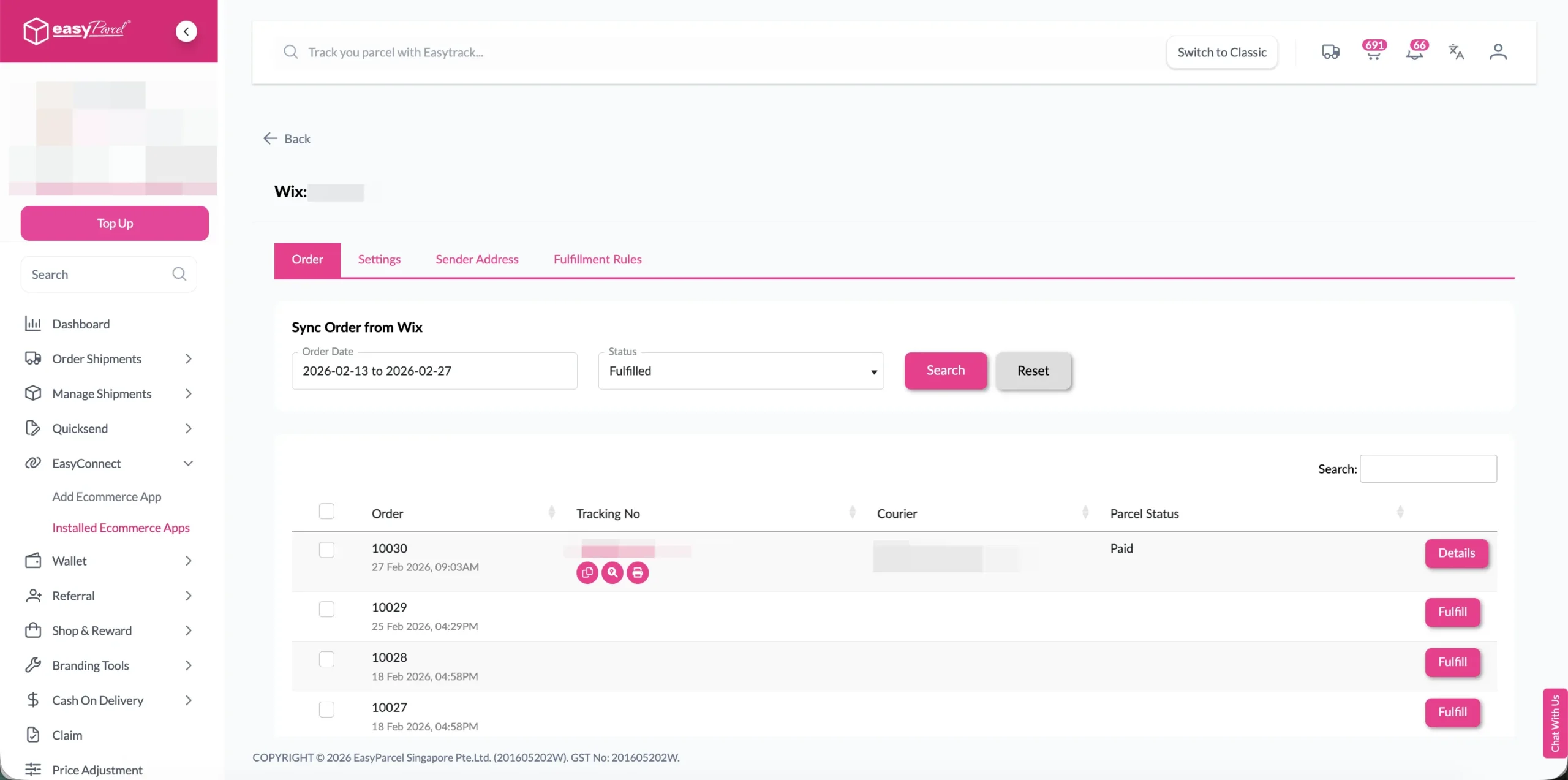Image resolution: width=1568 pixels, height=780 pixels.
Task: Open the user profile icon
Action: click(x=1498, y=52)
